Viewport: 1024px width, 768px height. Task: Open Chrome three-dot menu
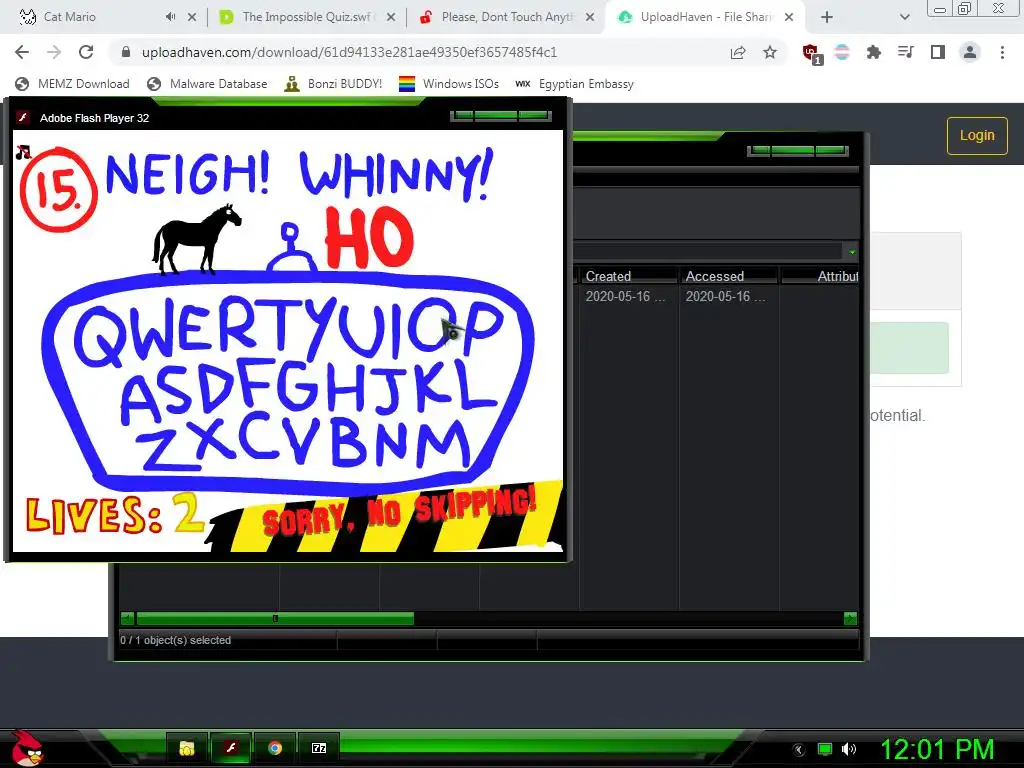(x=1002, y=52)
